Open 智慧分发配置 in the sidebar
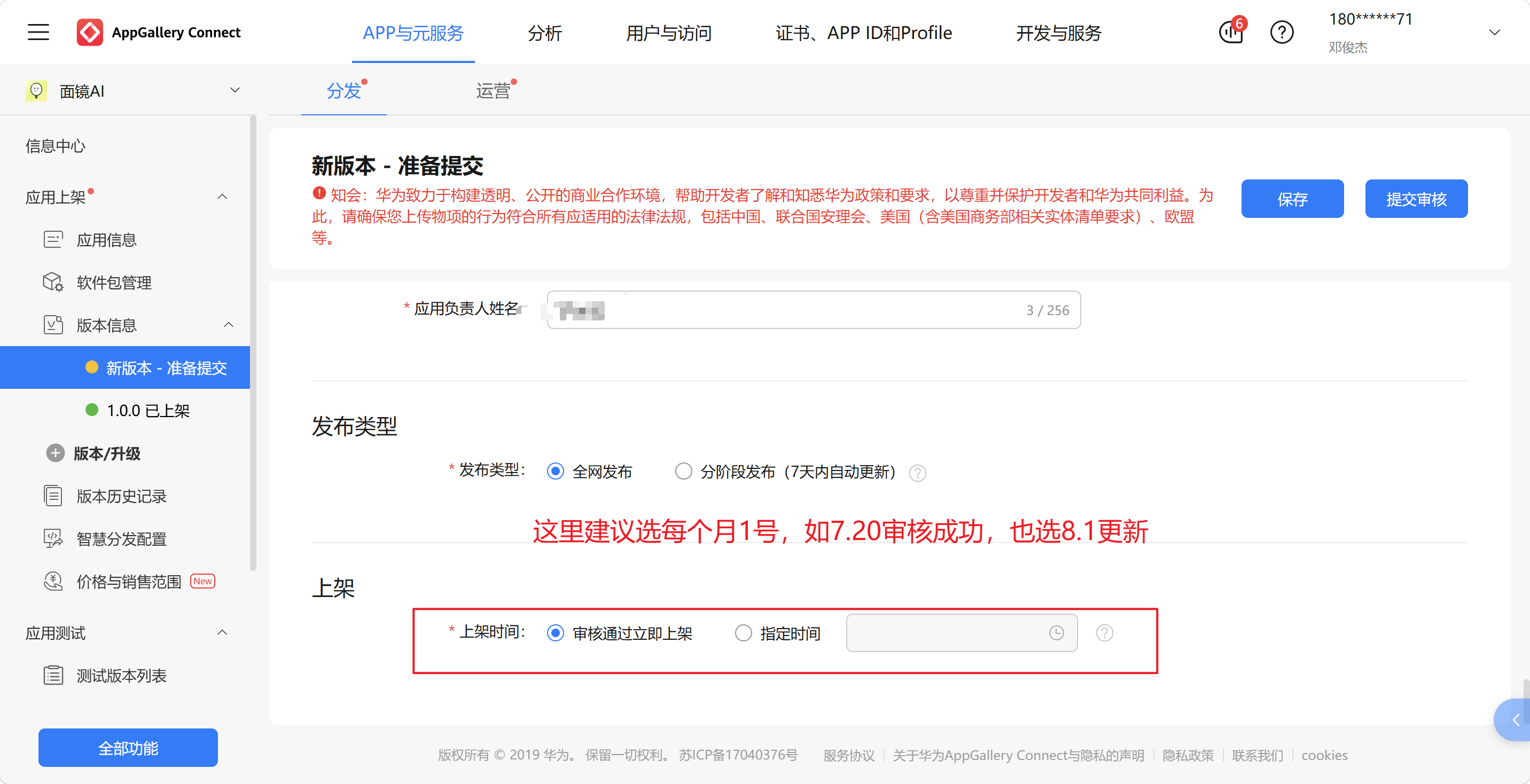 tap(121, 539)
